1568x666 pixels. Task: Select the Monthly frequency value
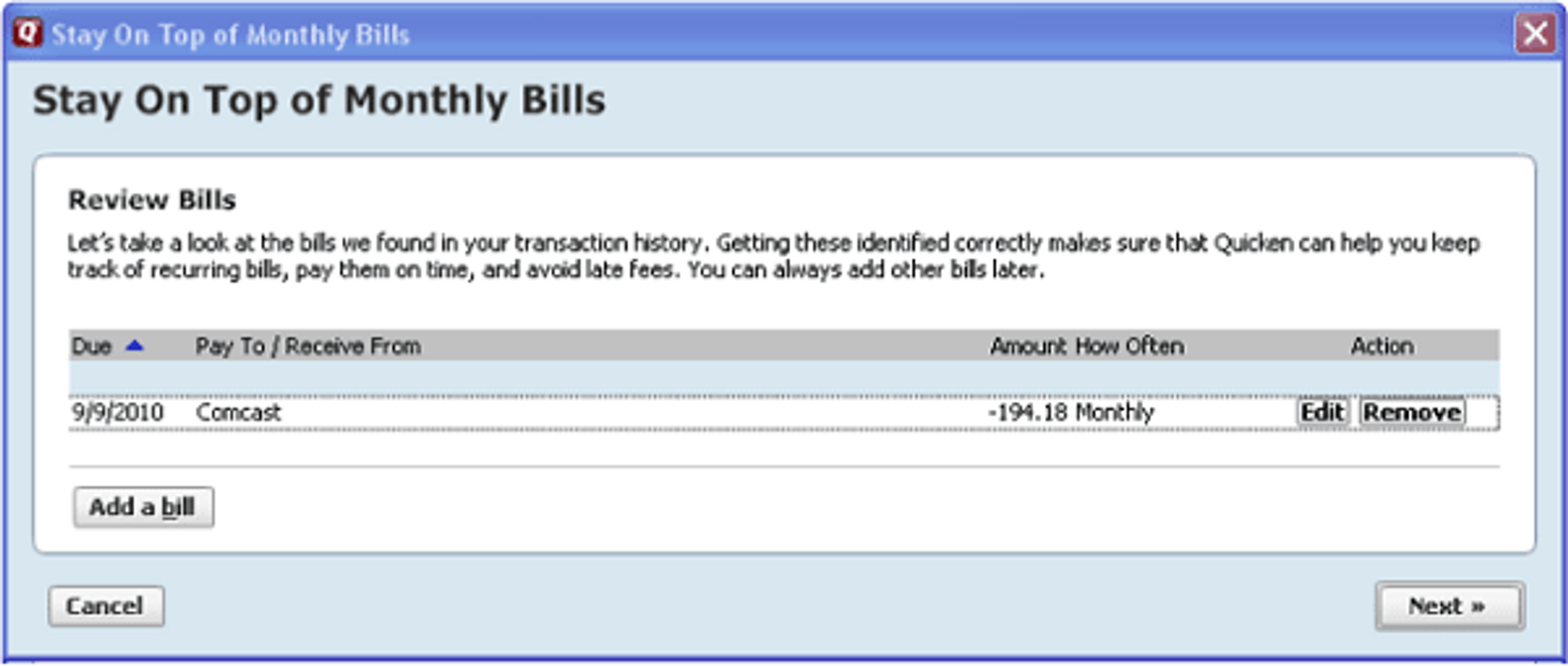pyautogui.click(x=1114, y=412)
